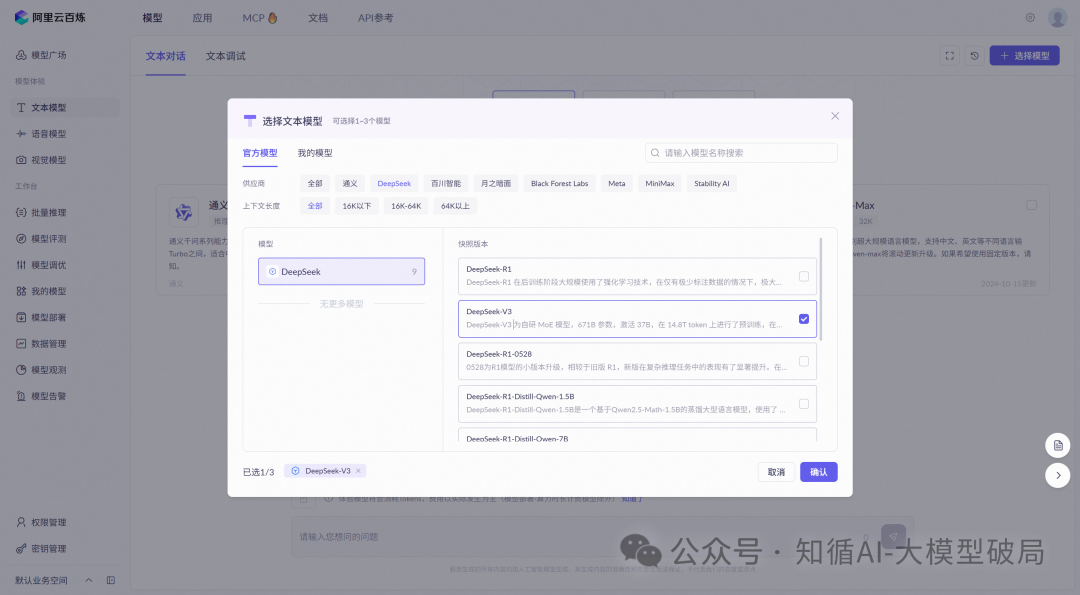The height and width of the screenshot is (595, 1080).
Task: Click the model name search field
Action: click(x=740, y=152)
